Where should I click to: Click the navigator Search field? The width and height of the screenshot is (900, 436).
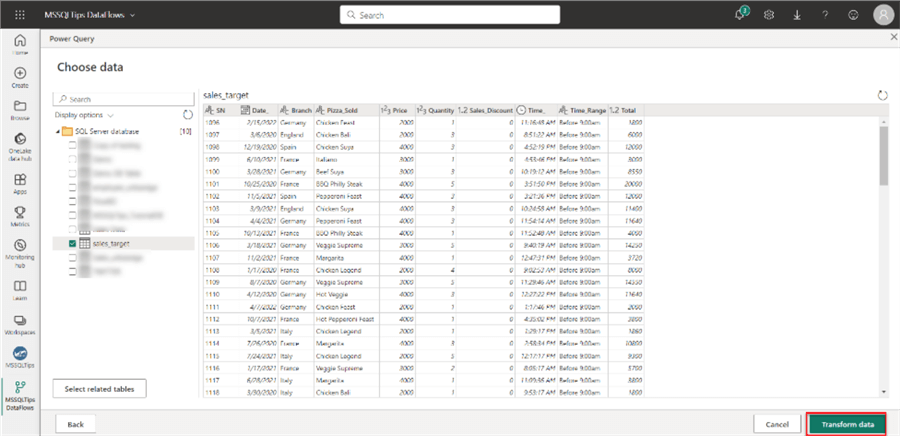pyautogui.click(x=123, y=99)
